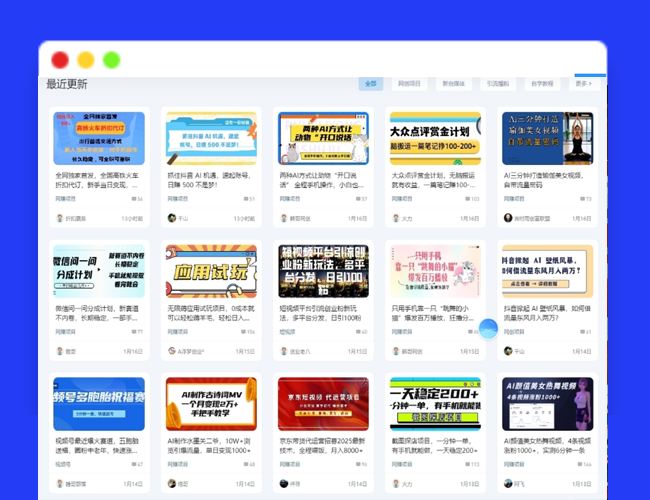Click the floating blue wave circle button
The height and width of the screenshot is (500, 650).
488,329
